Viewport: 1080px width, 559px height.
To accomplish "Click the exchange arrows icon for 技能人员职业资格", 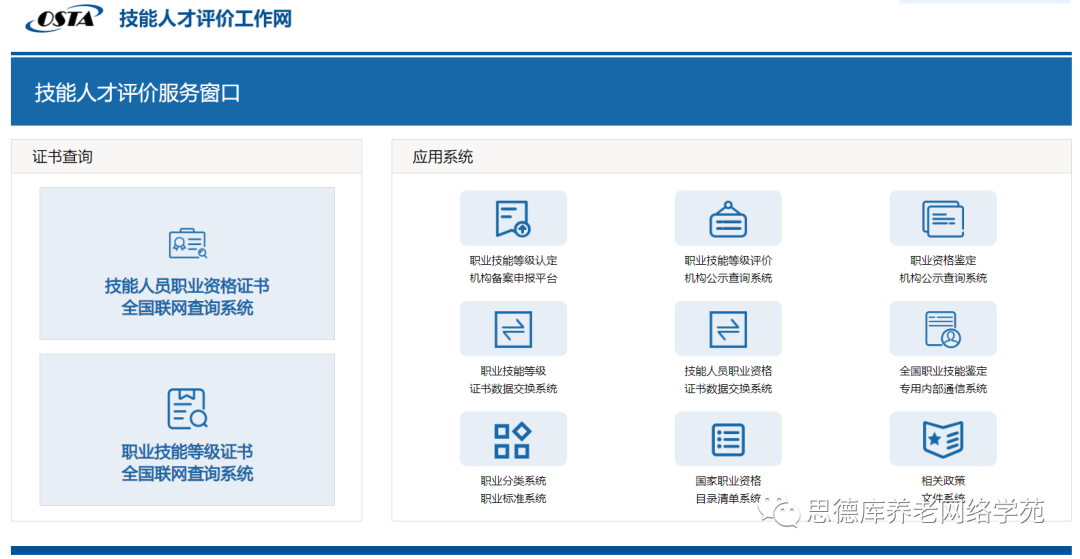I will coord(728,328).
